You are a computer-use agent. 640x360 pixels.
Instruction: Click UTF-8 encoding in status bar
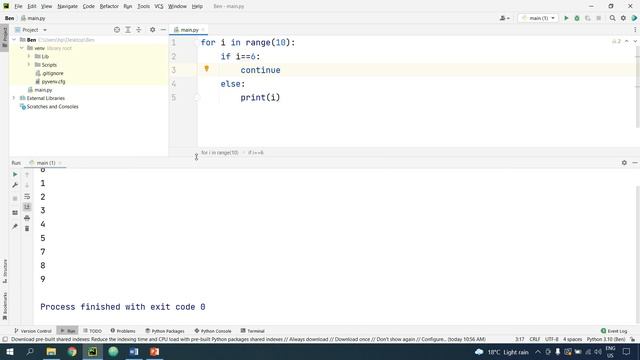coord(551,339)
